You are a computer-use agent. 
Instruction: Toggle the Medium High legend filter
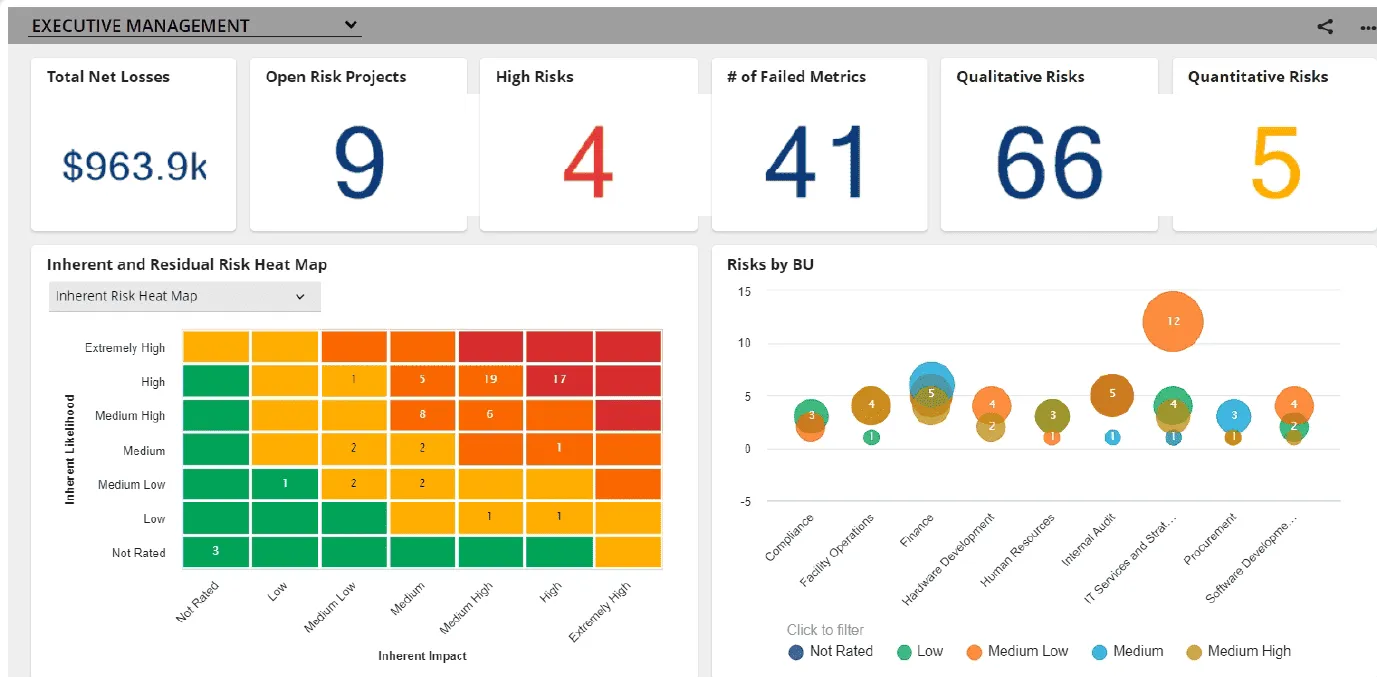[1237, 652]
